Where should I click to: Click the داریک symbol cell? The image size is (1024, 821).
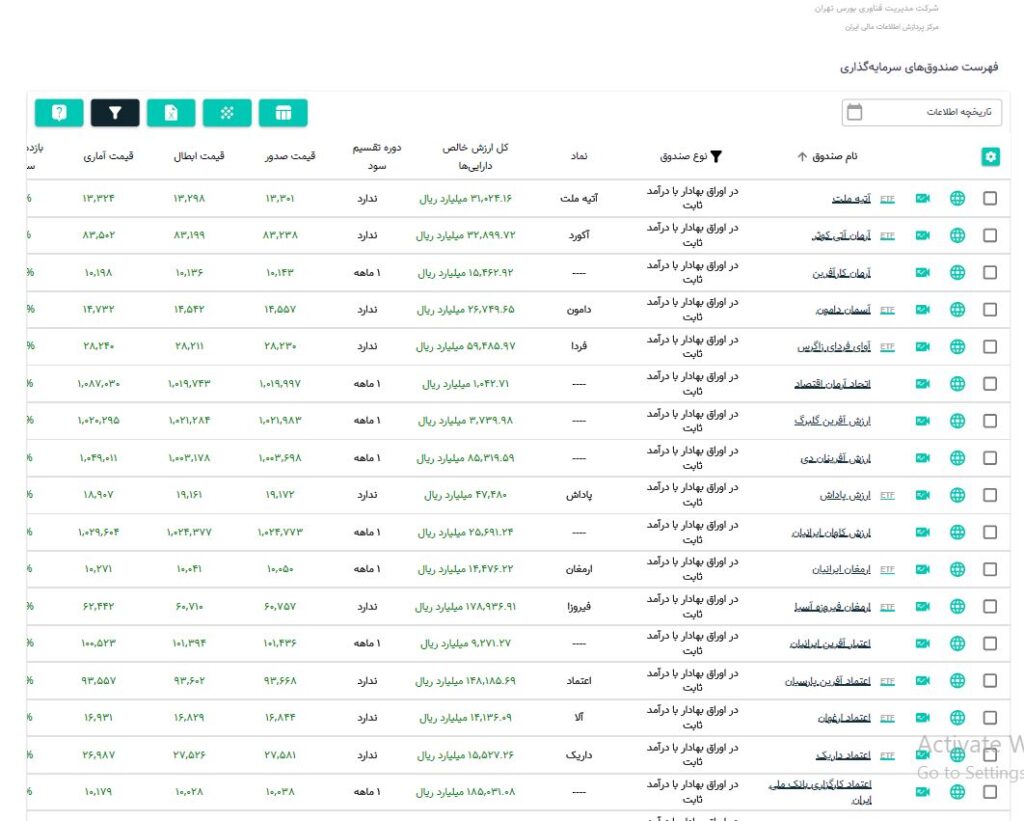click(x=579, y=755)
